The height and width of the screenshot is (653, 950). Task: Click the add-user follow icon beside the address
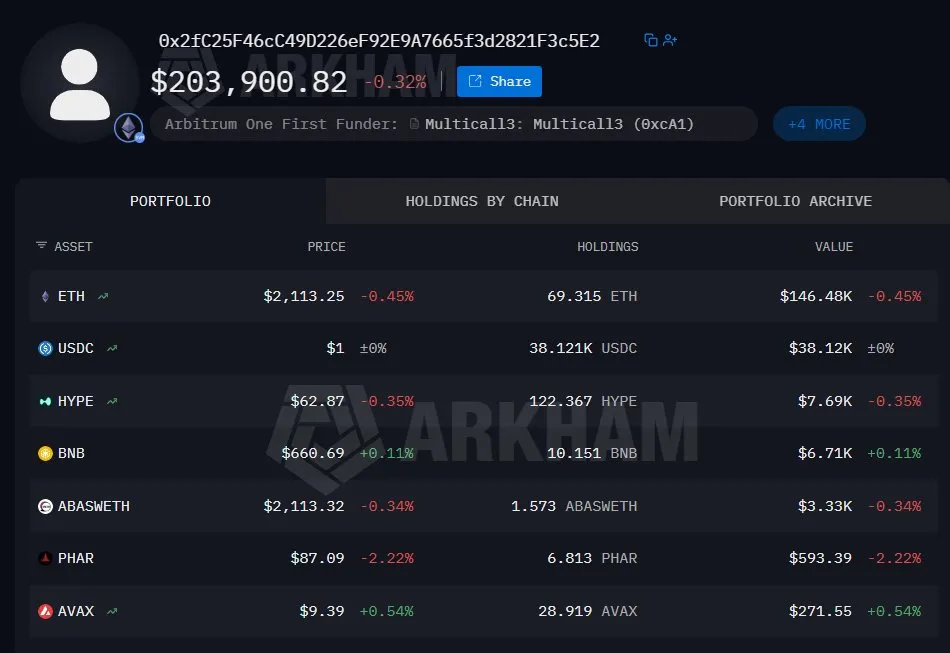pyautogui.click(x=669, y=40)
